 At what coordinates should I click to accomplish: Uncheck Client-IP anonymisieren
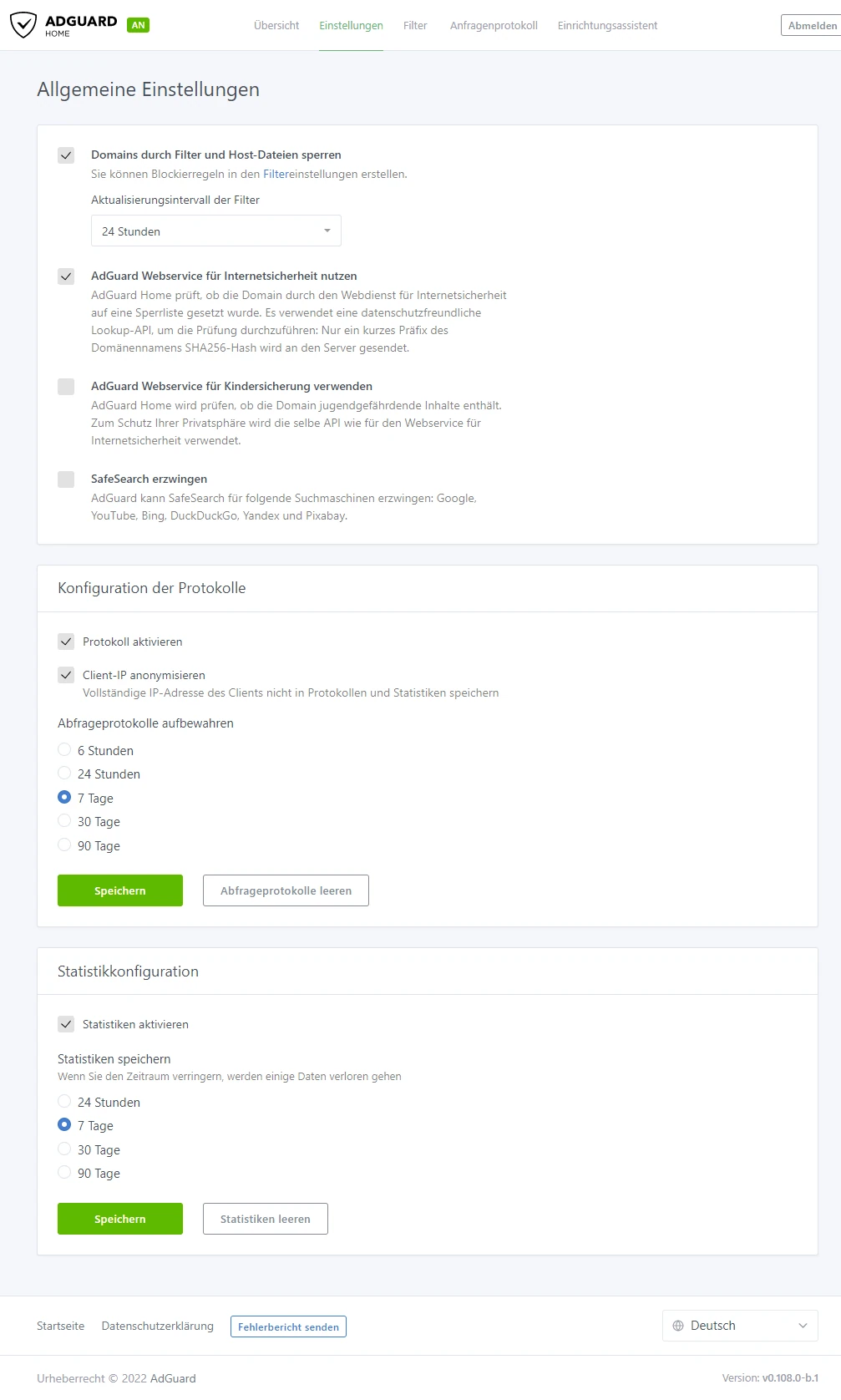pyautogui.click(x=66, y=674)
